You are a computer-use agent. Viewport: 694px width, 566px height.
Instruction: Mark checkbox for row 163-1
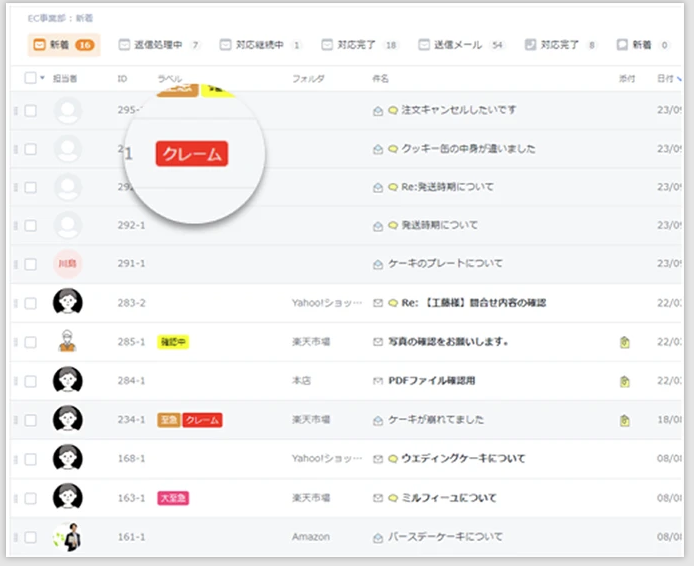pyautogui.click(x=30, y=499)
